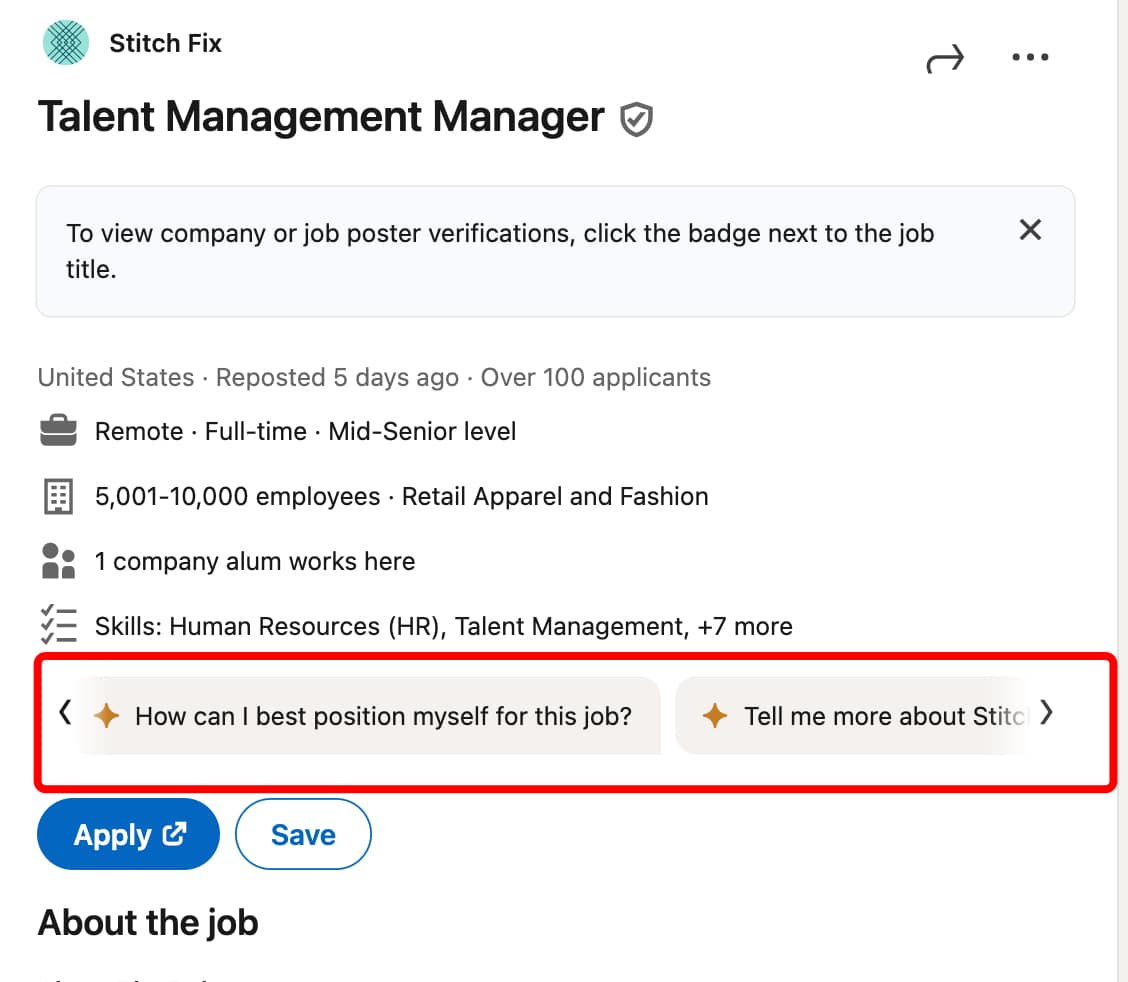Click the sparkle icon on the positioning prompt
The height and width of the screenshot is (982, 1128).
coord(108,716)
